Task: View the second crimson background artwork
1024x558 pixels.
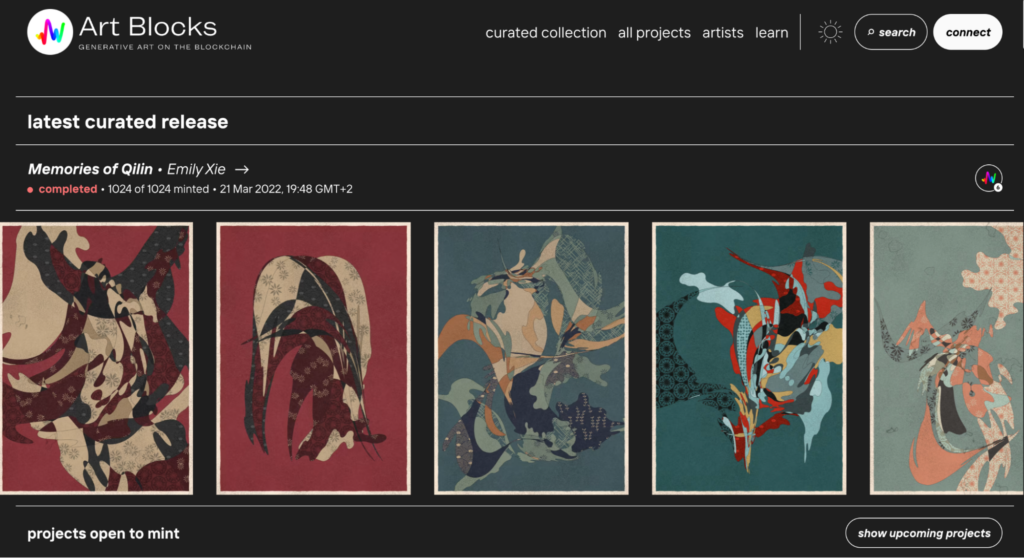Action: (313, 358)
